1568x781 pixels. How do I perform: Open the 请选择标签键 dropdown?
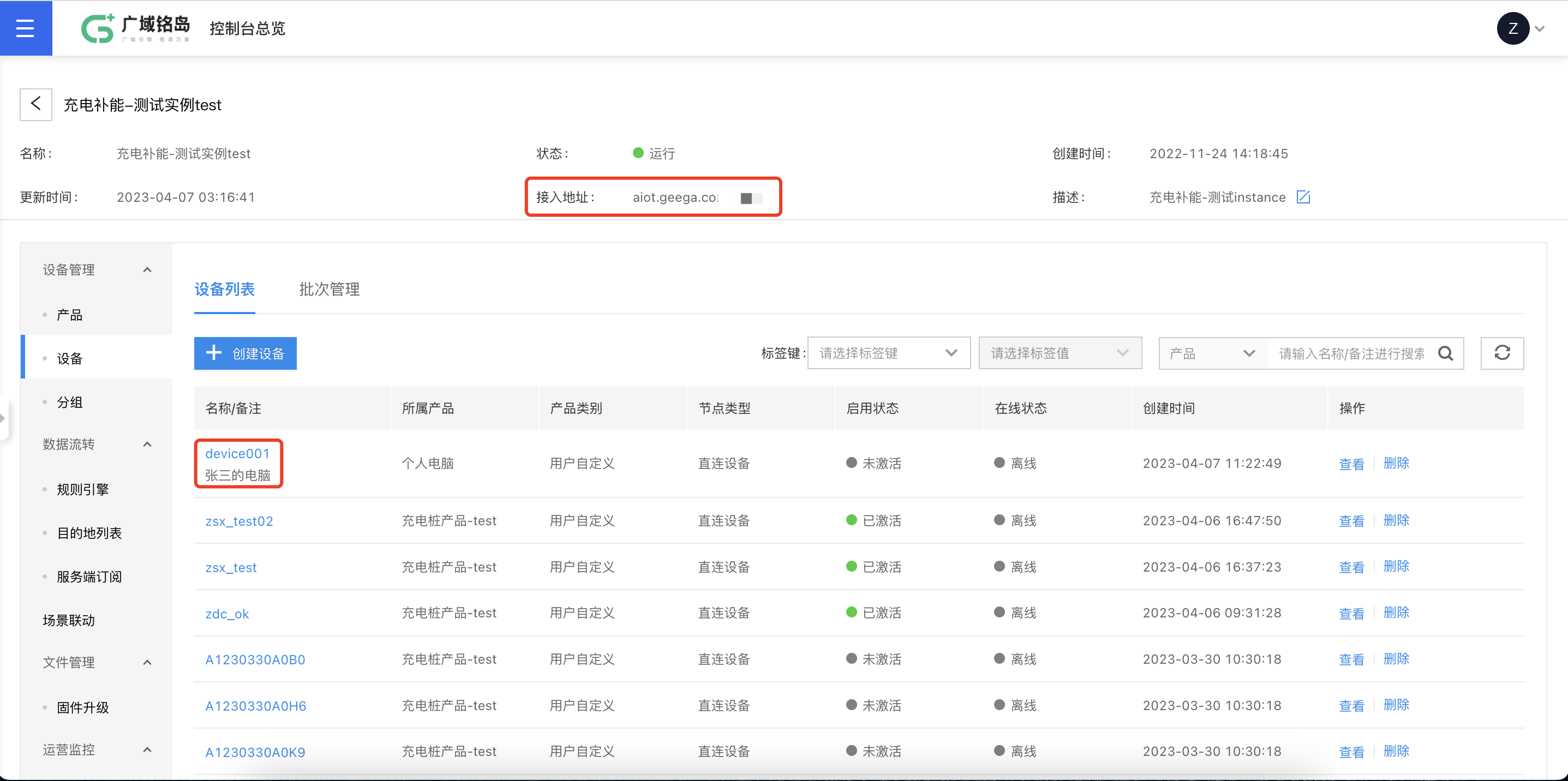point(889,353)
